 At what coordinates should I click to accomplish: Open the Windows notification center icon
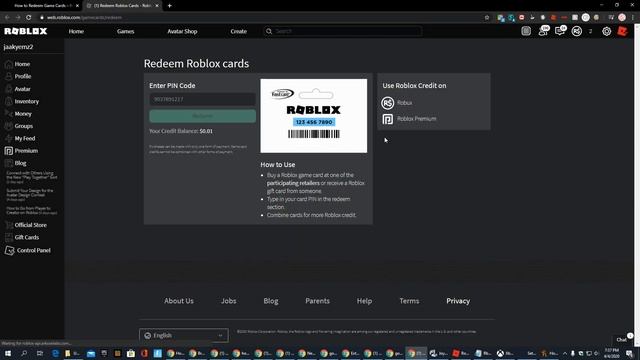click(x=630, y=353)
